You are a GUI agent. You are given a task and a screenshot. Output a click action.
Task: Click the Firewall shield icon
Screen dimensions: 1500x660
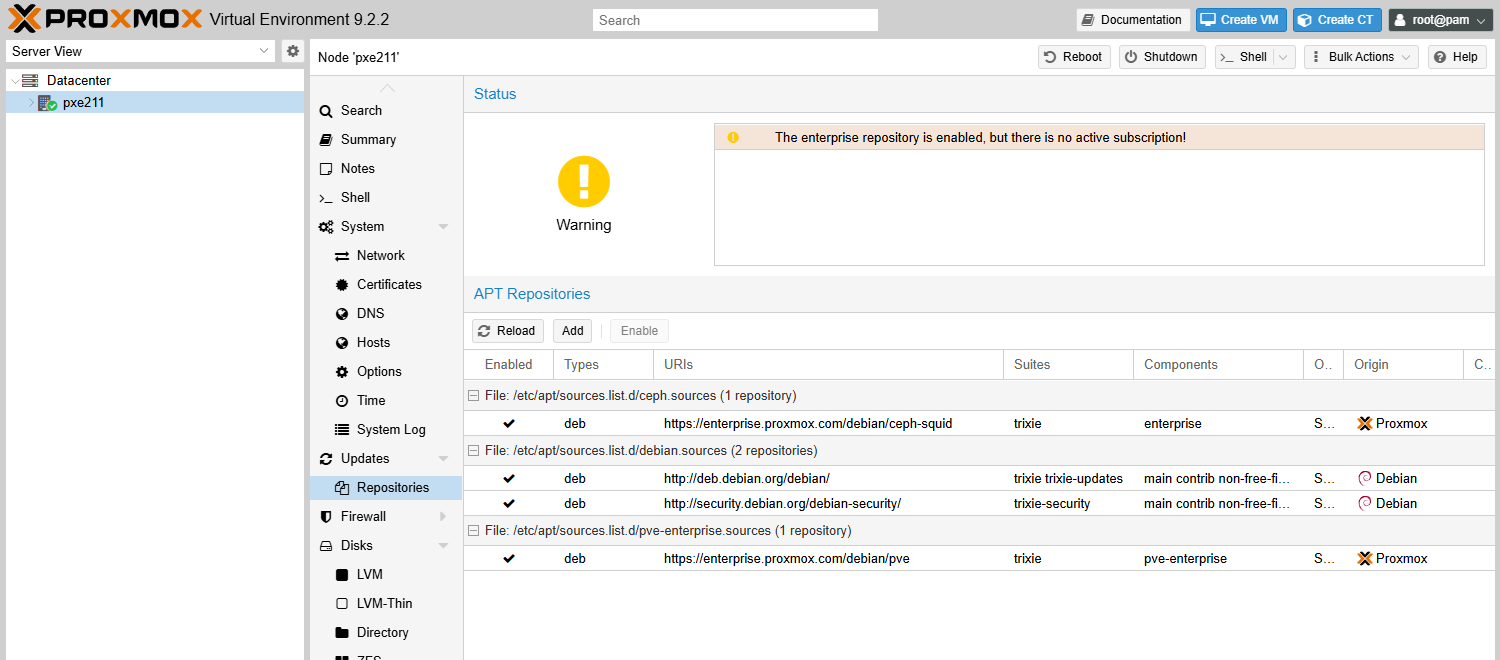326,517
